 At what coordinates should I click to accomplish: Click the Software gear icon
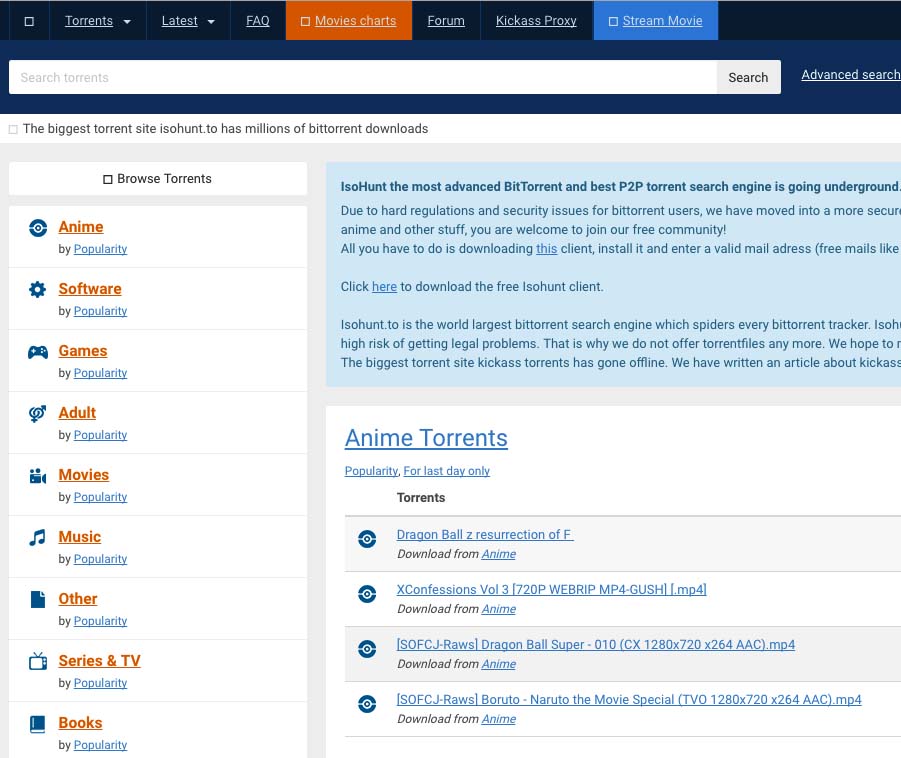[38, 290]
